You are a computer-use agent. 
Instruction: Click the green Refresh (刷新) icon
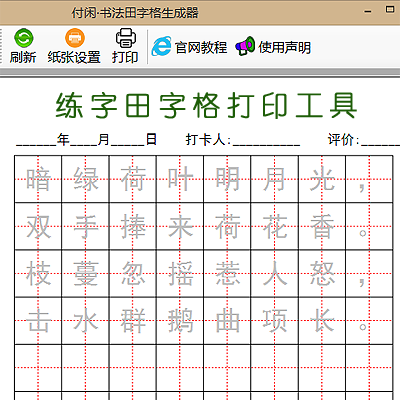(x=23, y=38)
